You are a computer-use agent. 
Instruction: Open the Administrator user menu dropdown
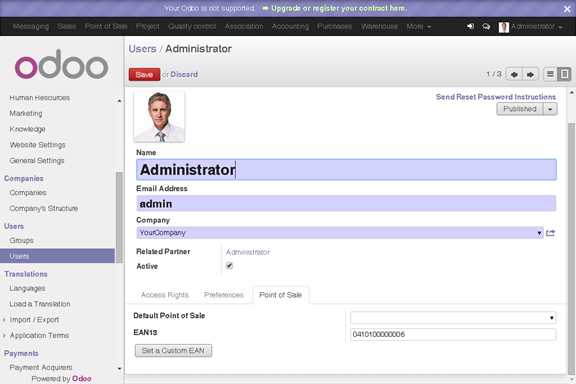(536, 26)
